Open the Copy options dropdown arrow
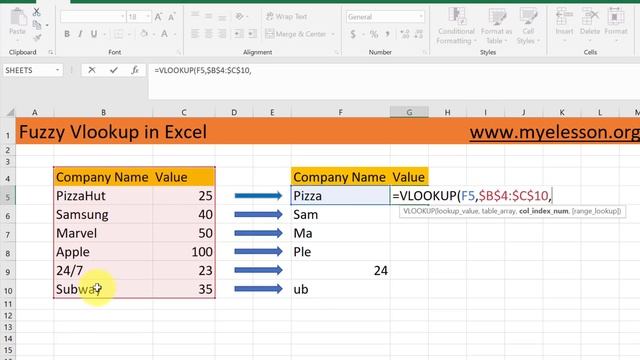640x360 pixels. tap(47, 25)
